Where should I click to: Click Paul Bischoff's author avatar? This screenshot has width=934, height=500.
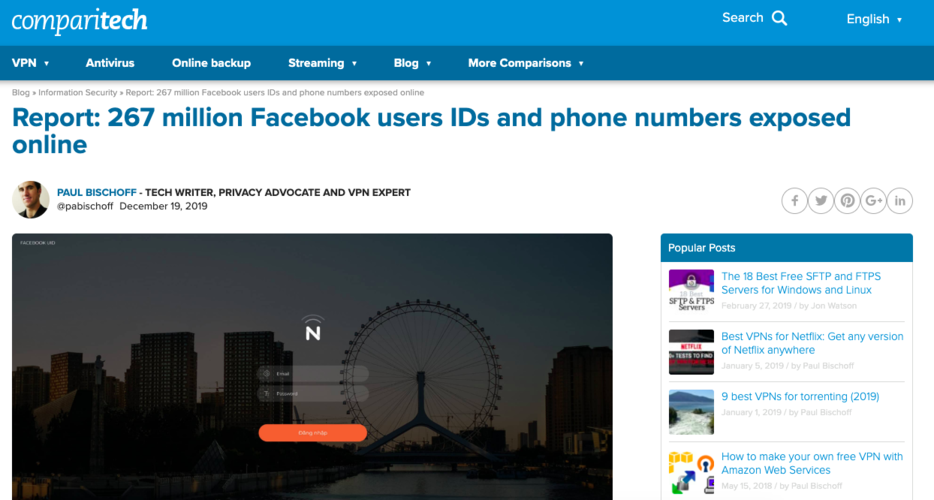(x=30, y=200)
